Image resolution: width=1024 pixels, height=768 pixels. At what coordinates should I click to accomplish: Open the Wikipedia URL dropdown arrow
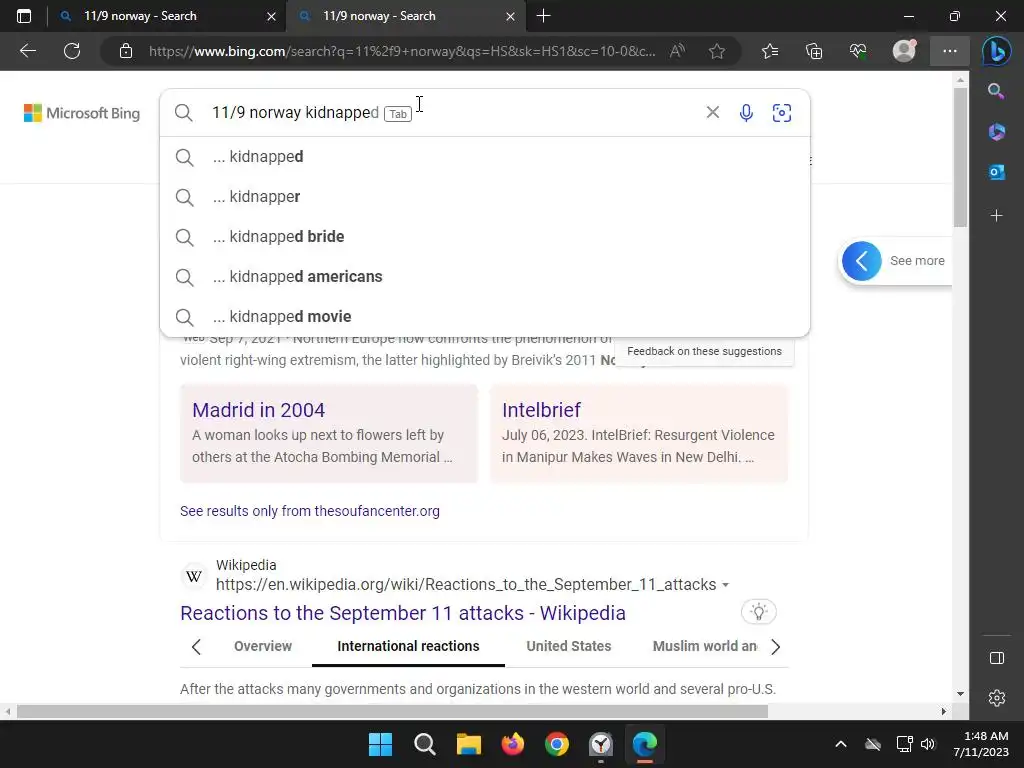click(x=726, y=585)
